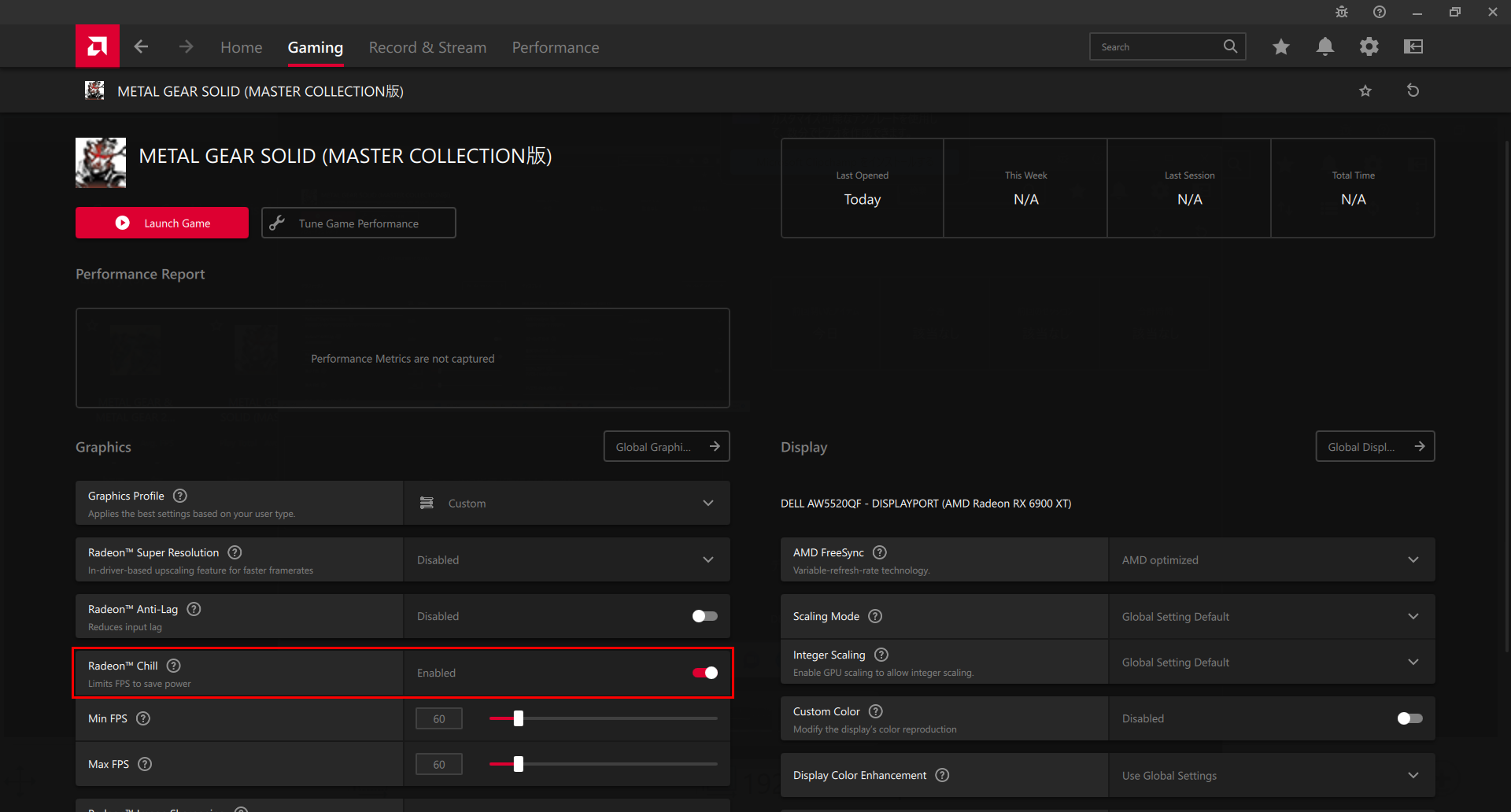This screenshot has height=812, width=1511.
Task: Open the bug report tool icon
Action: pos(1342,12)
